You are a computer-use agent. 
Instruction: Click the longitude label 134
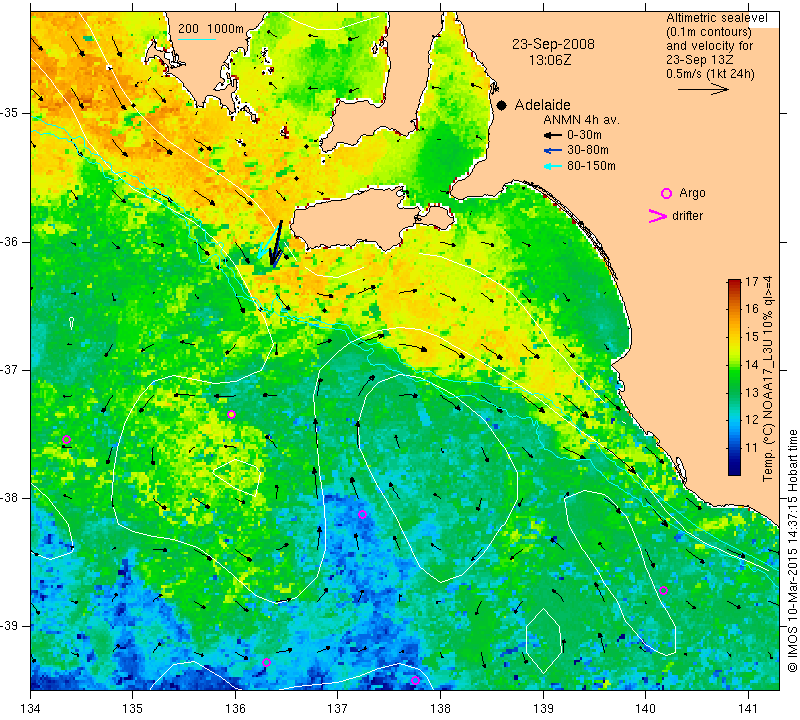[x=31, y=708]
